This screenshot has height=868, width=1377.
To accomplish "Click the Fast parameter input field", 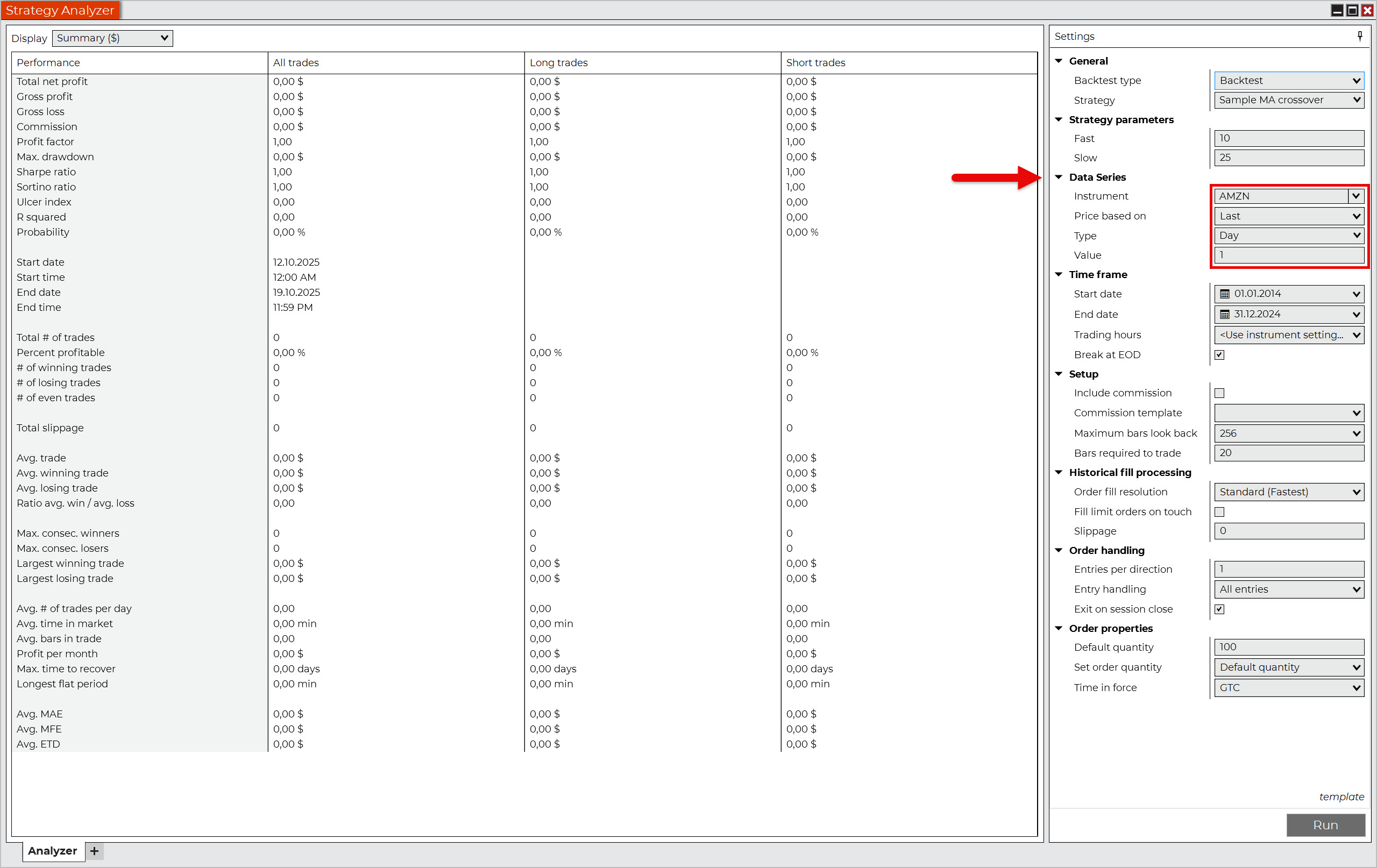I will (1288, 138).
